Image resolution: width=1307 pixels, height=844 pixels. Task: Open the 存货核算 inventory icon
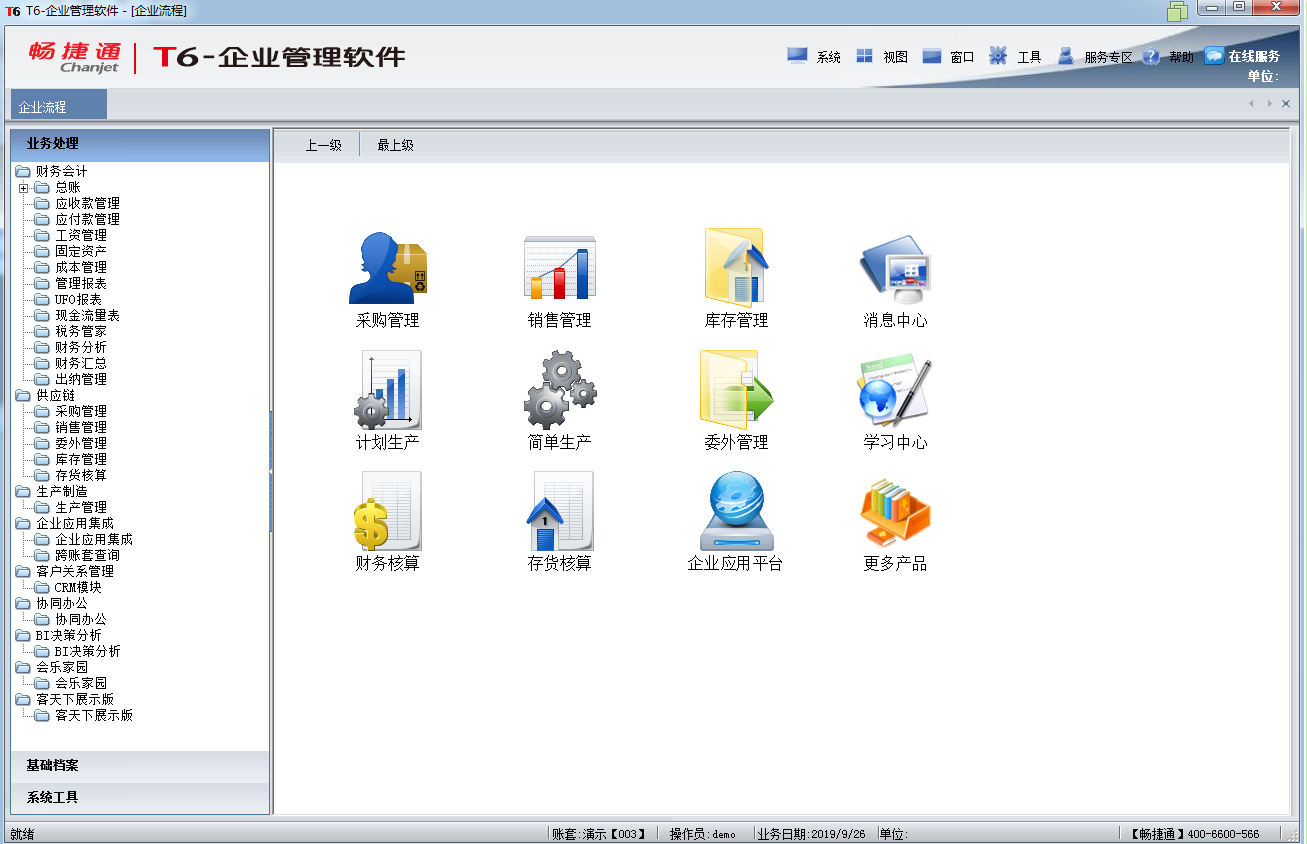[560, 511]
